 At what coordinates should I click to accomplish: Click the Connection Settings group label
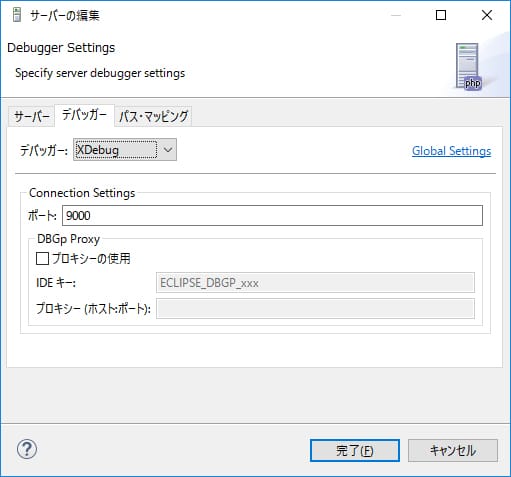coord(82,193)
